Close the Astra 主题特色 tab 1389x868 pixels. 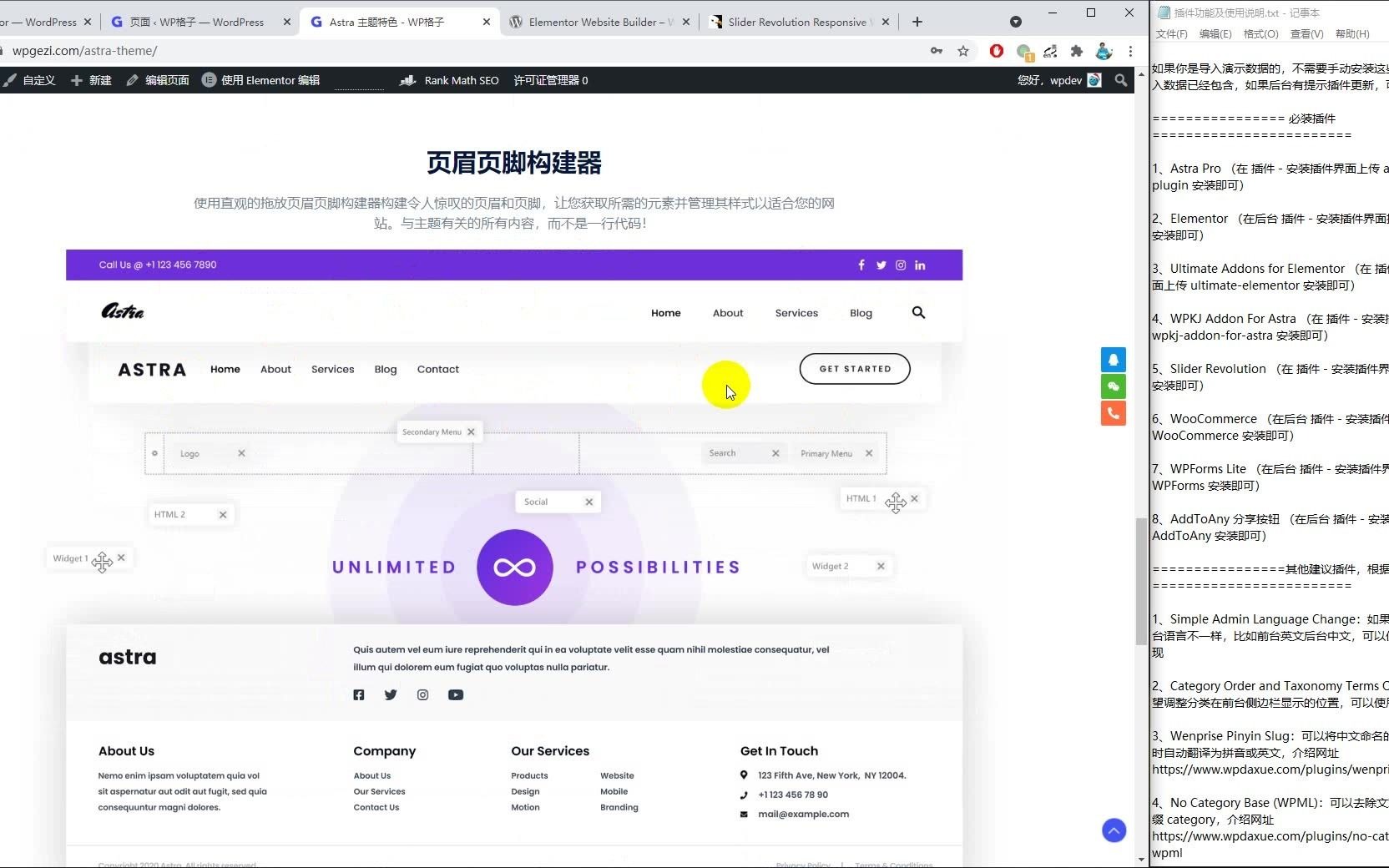(x=487, y=22)
